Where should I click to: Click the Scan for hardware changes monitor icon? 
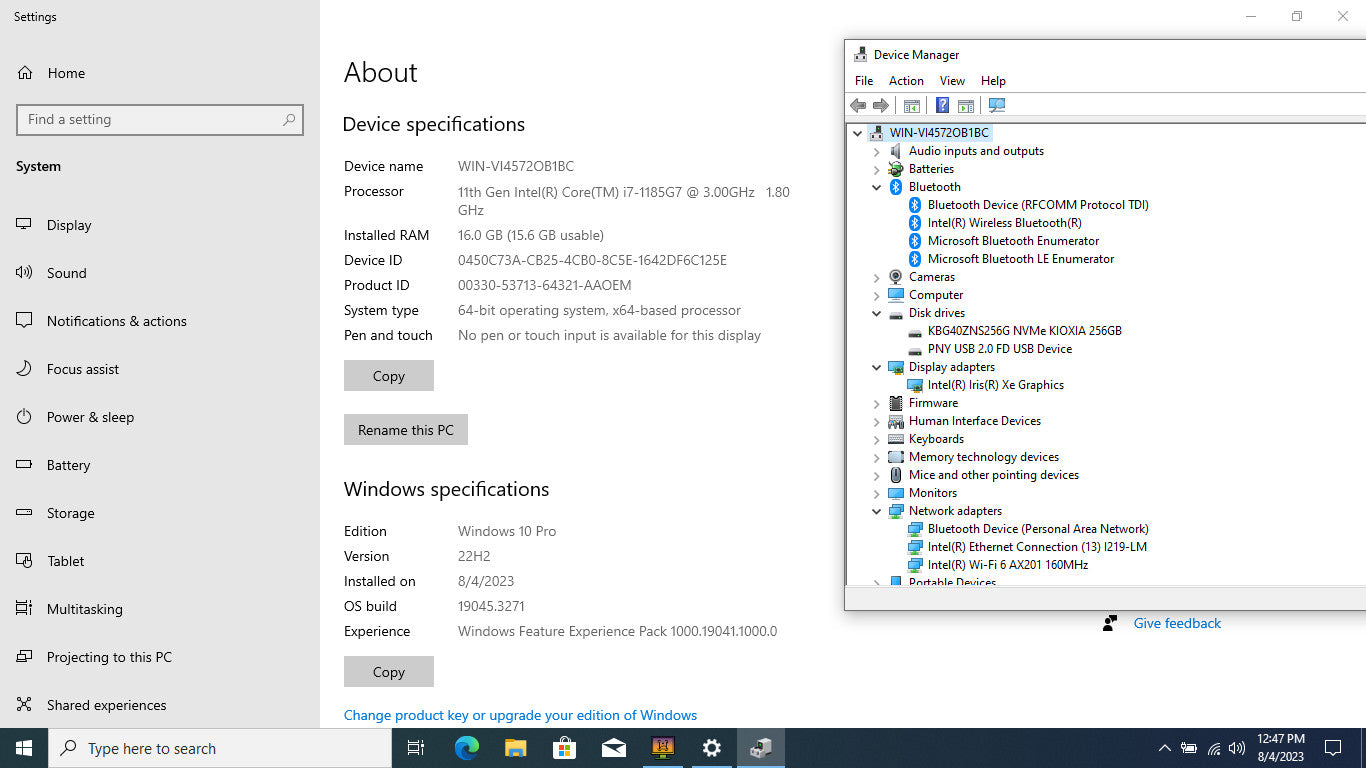(x=997, y=105)
